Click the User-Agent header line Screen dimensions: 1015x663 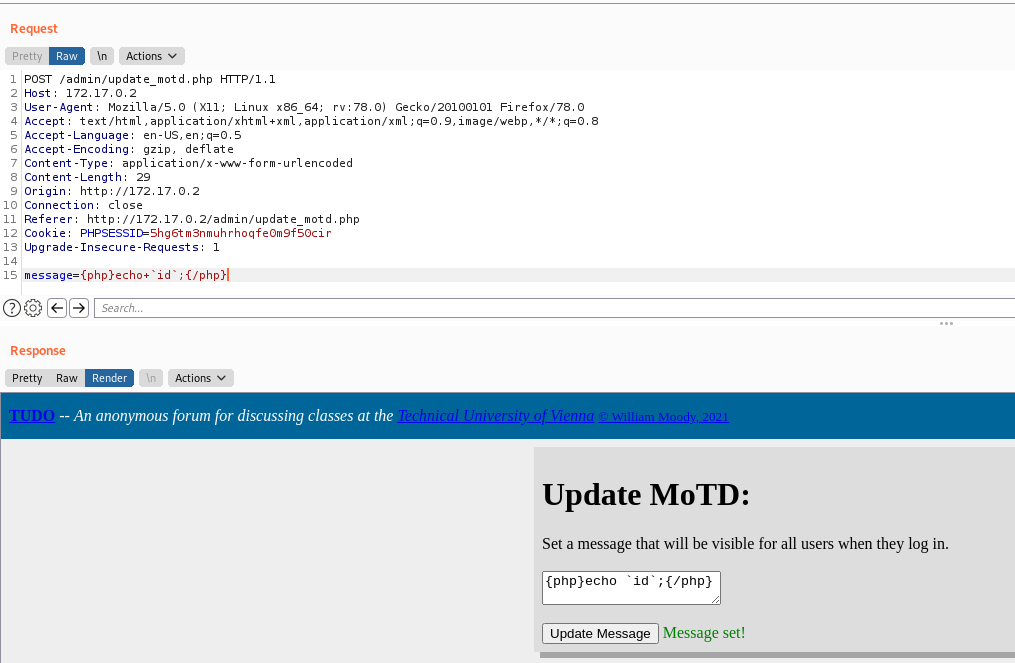[x=304, y=107]
